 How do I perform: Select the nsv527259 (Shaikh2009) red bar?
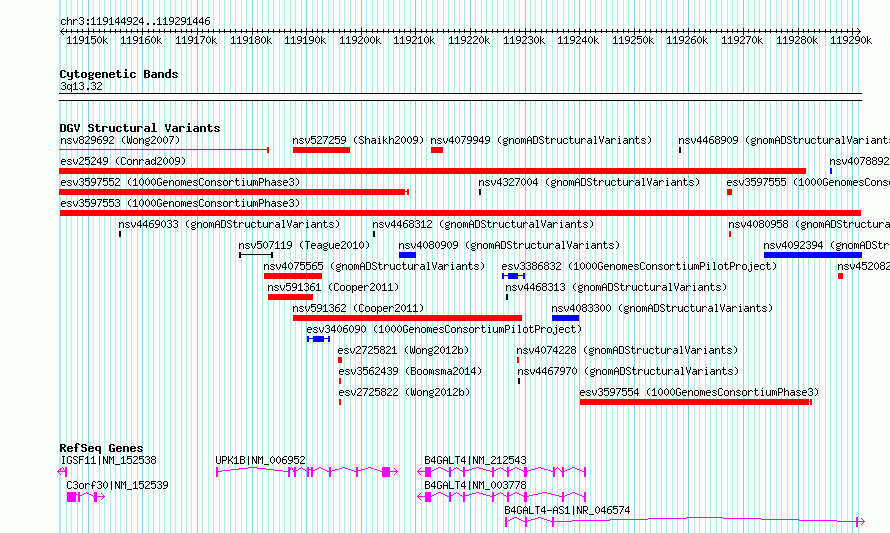(x=321, y=150)
